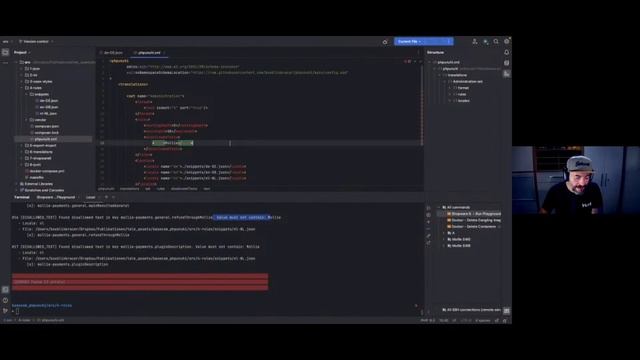Select All commands in command list
This screenshot has height=360, width=640.
pyautogui.click(x=456, y=207)
